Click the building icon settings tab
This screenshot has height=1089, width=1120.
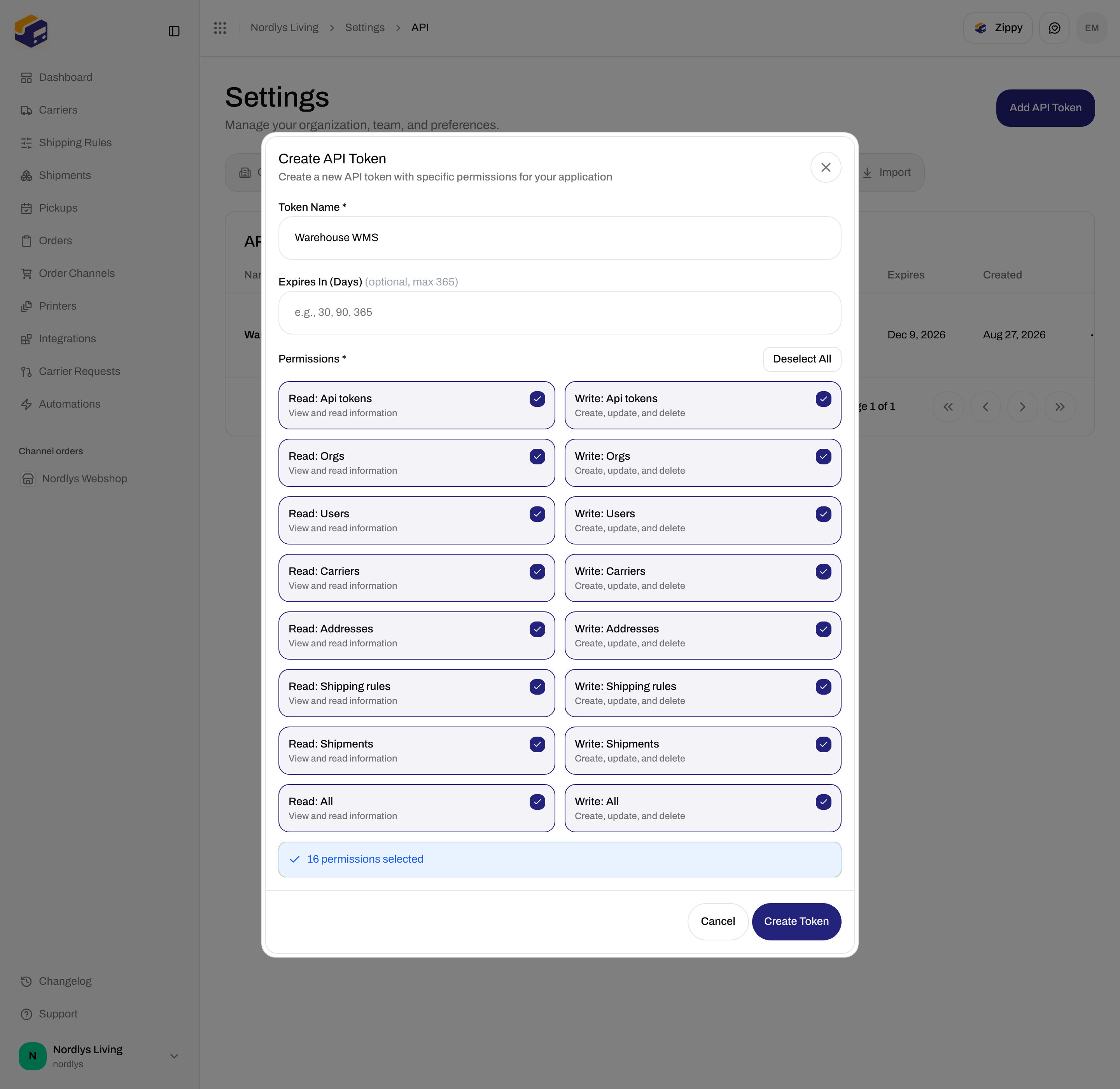tap(245, 172)
